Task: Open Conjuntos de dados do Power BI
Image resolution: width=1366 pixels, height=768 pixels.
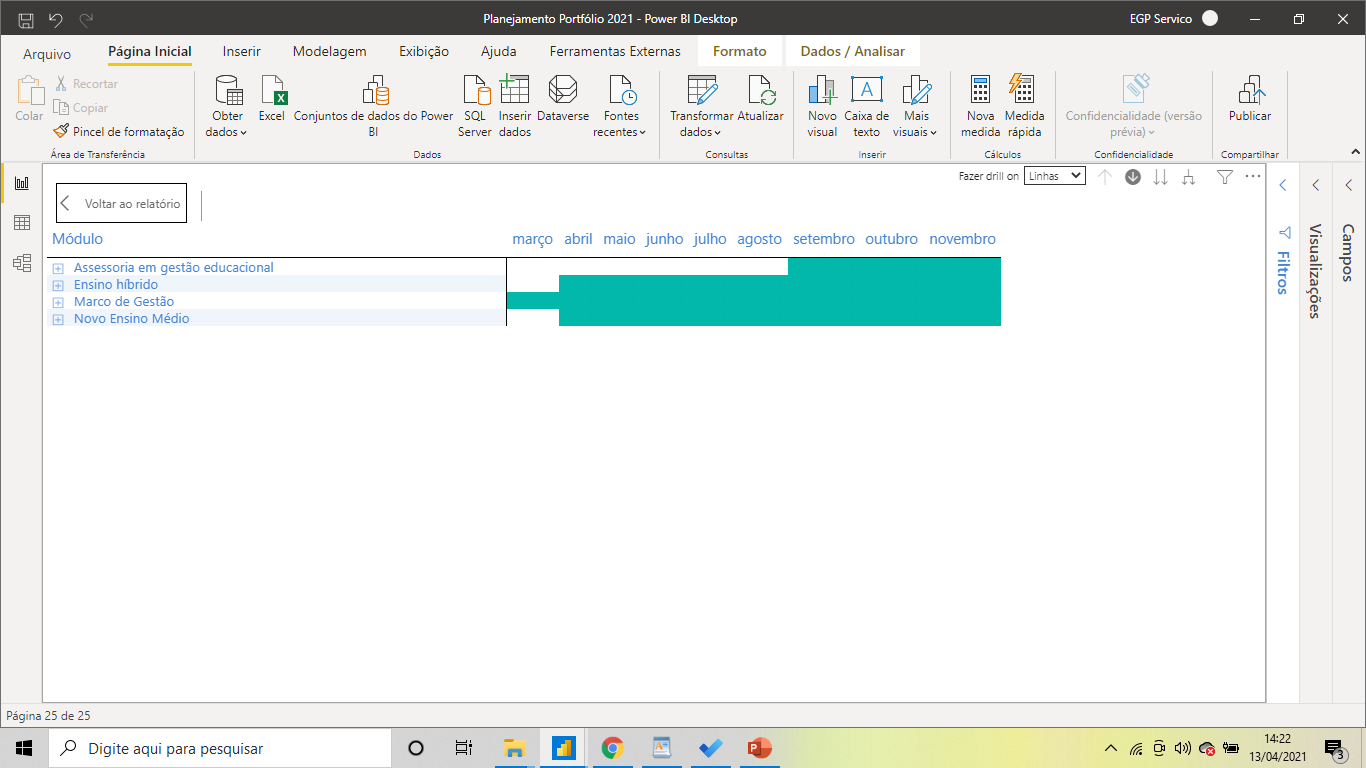Action: (373, 107)
